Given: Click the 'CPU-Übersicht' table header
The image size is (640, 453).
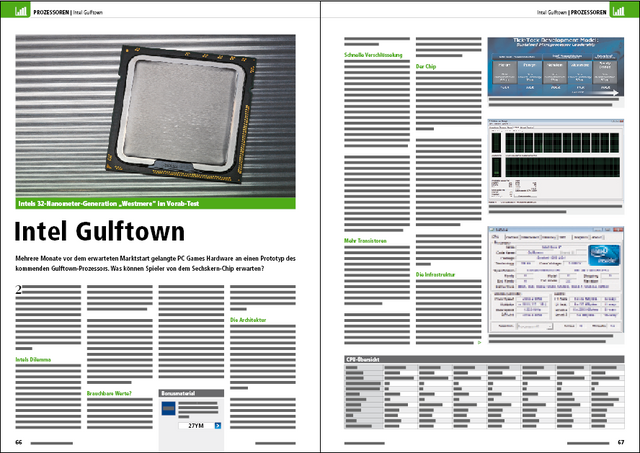Looking at the screenshot, I should tap(484, 360).
